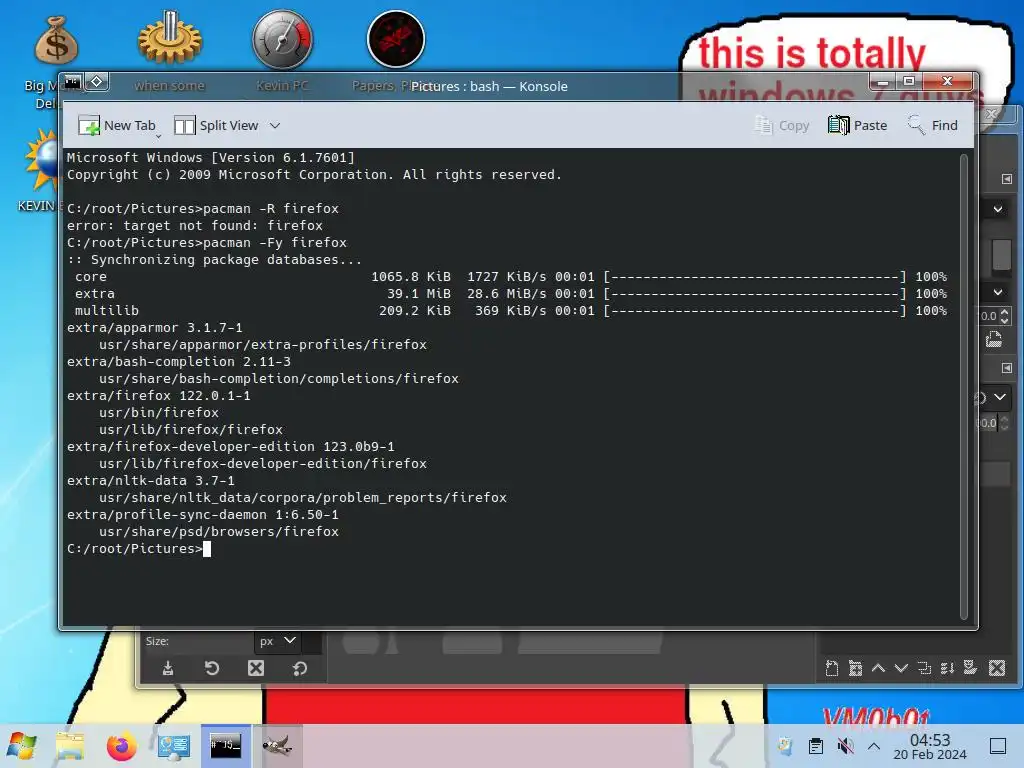Click 'extra/profile-sync-daemon 1:6.50-1' line
The height and width of the screenshot is (768, 1024).
tap(202, 514)
